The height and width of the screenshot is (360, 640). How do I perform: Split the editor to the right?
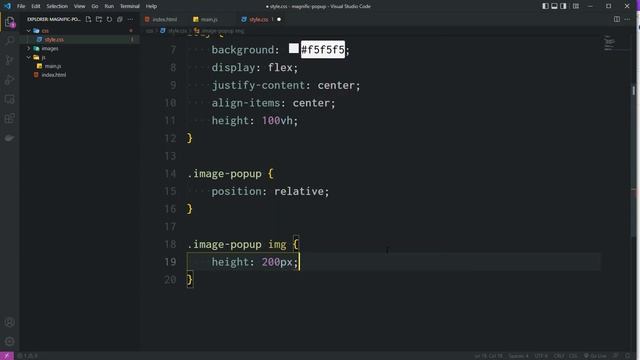coord(617,19)
